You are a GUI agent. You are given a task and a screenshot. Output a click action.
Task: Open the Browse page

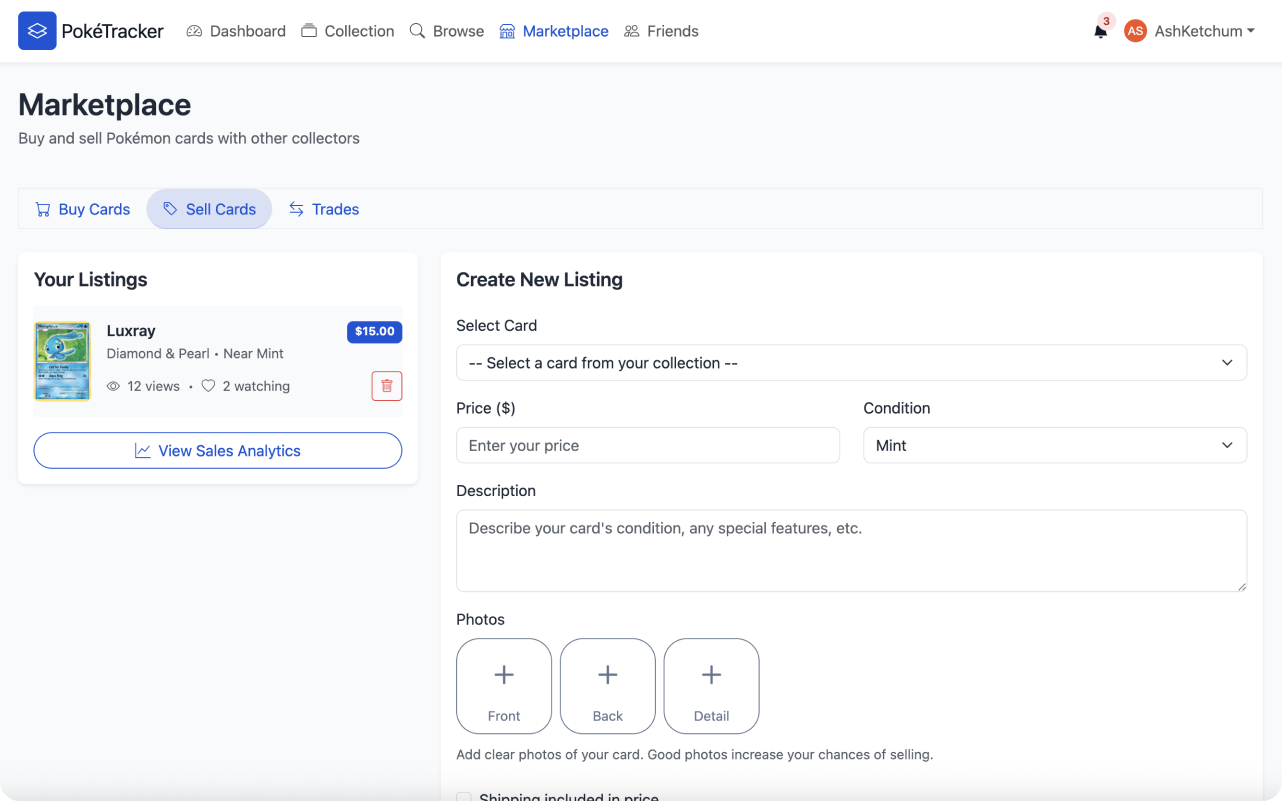coord(447,31)
